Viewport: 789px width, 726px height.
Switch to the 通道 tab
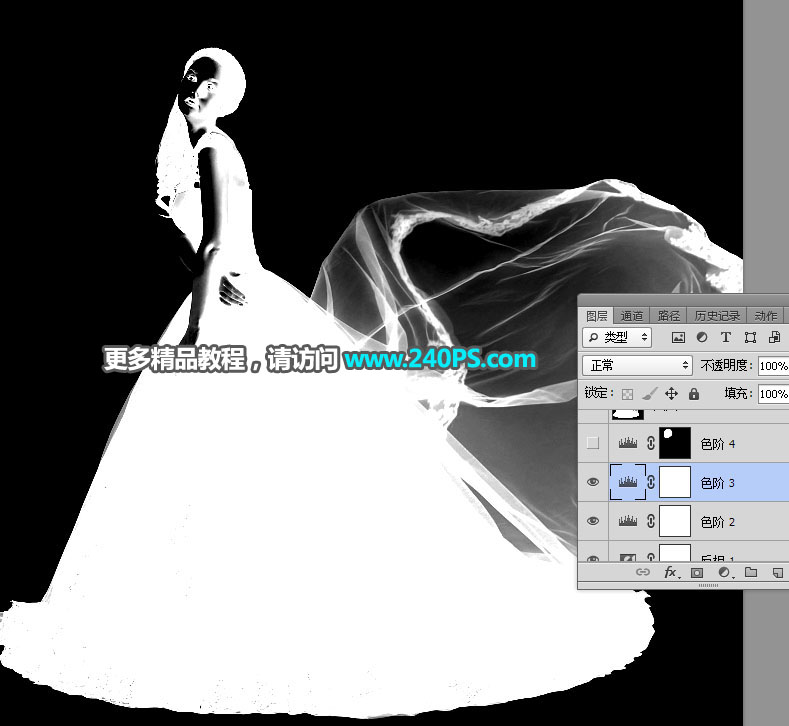[632, 316]
